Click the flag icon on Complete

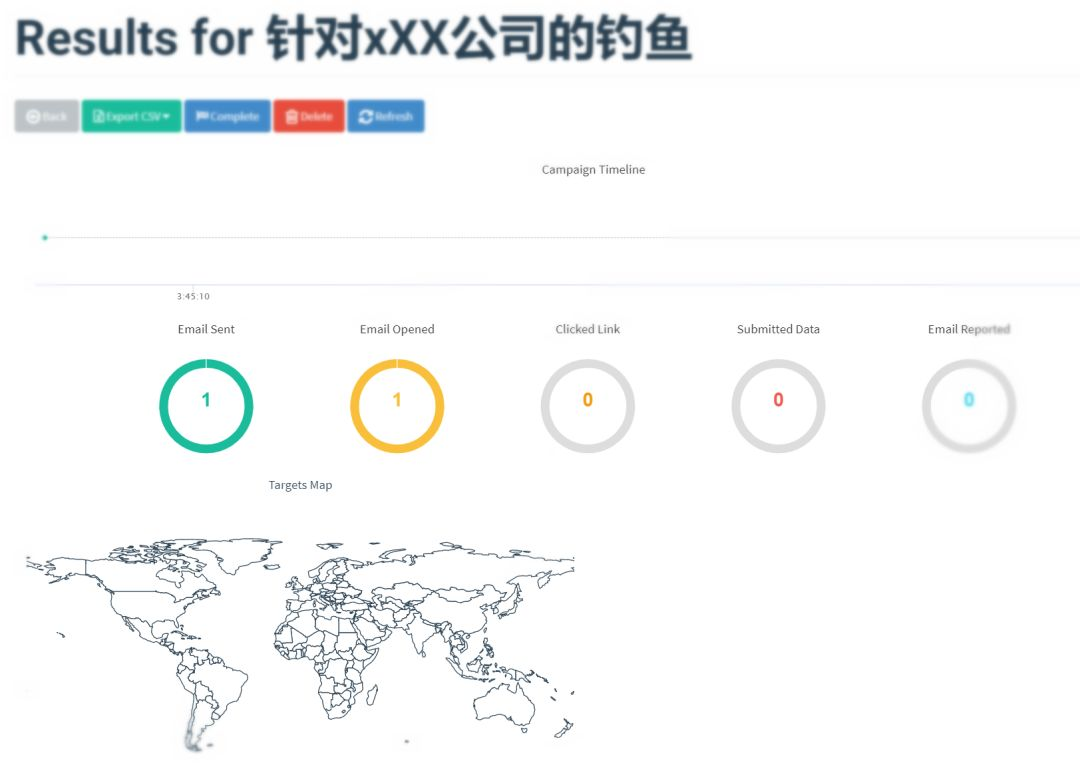pos(202,116)
